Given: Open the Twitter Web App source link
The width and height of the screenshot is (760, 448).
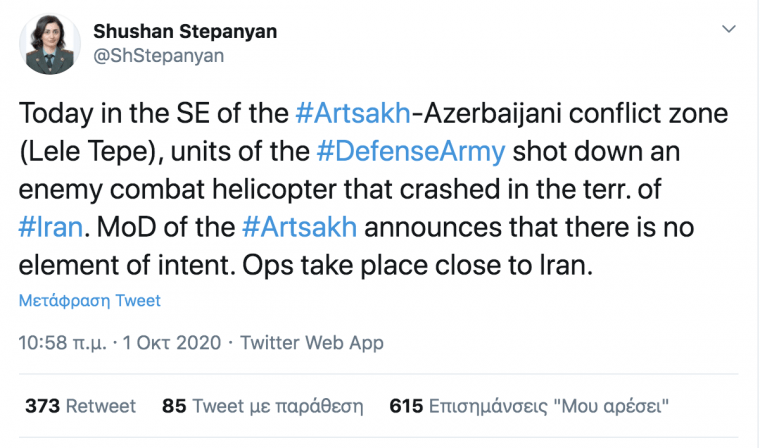Looking at the screenshot, I should coord(312,343).
